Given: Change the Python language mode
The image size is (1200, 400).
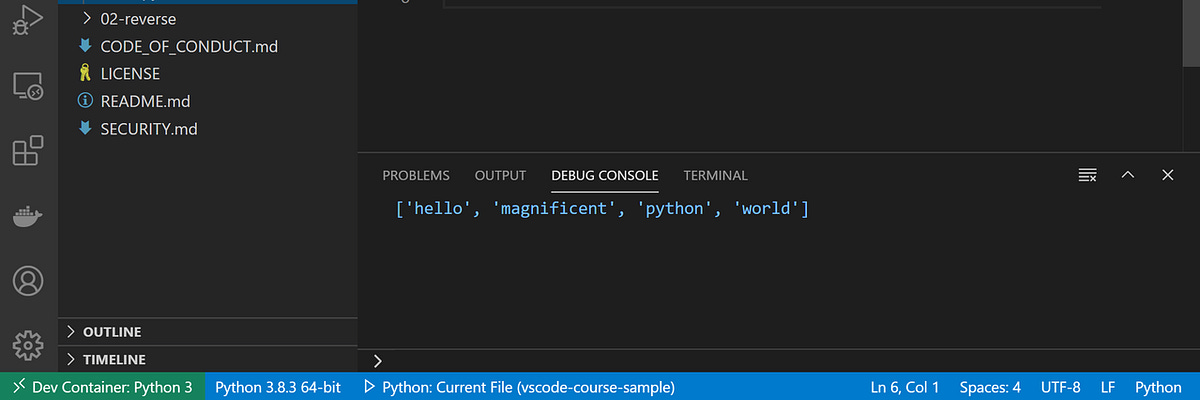Looking at the screenshot, I should click(1158, 387).
